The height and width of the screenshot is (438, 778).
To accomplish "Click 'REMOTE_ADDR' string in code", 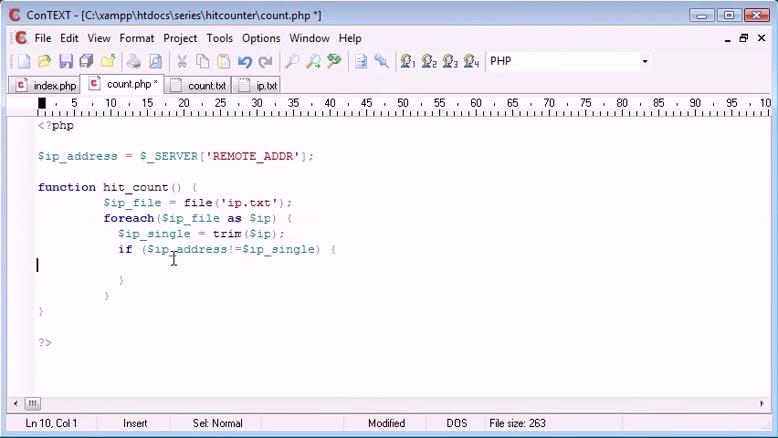I will tap(253, 156).
